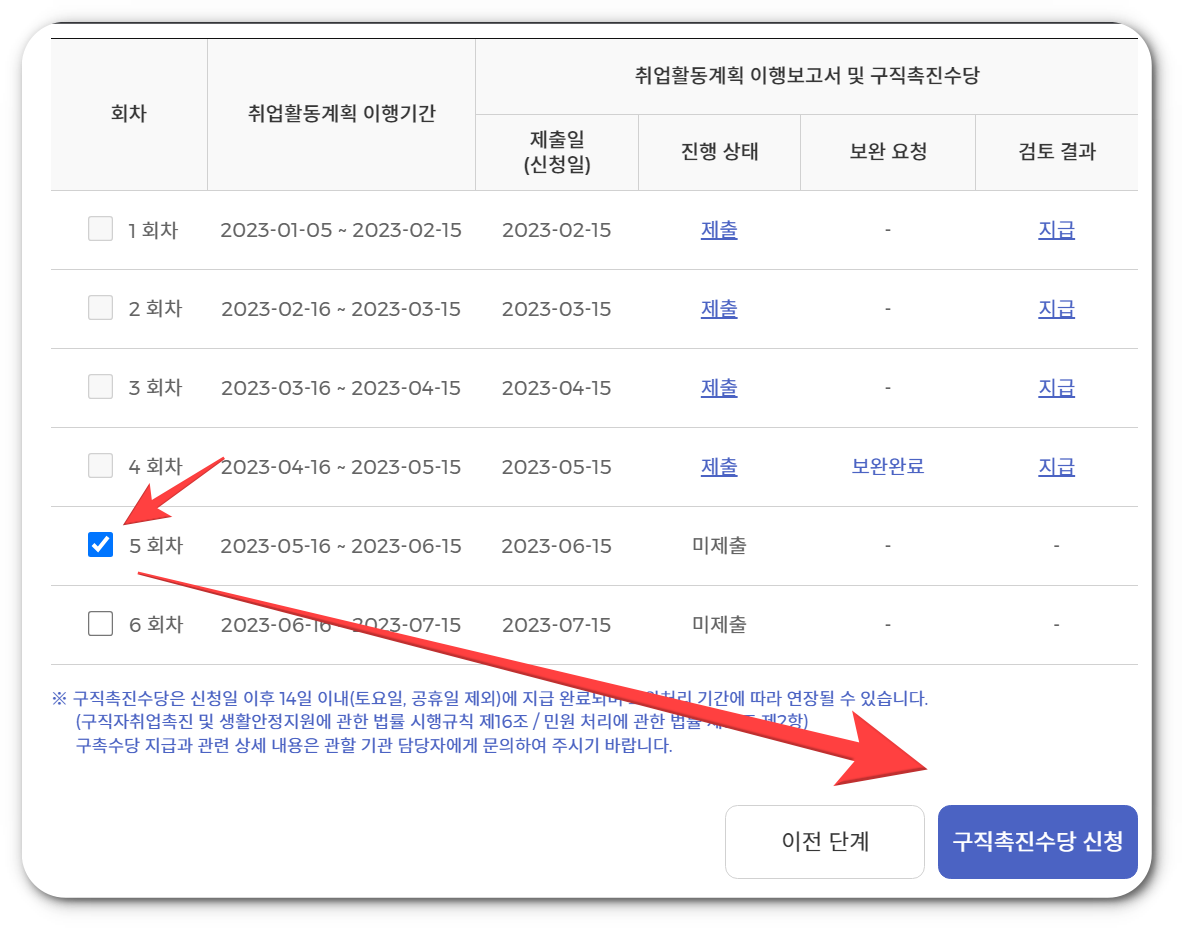Open the 지급 result for round 3
The image size is (1182, 928).
click(1057, 388)
